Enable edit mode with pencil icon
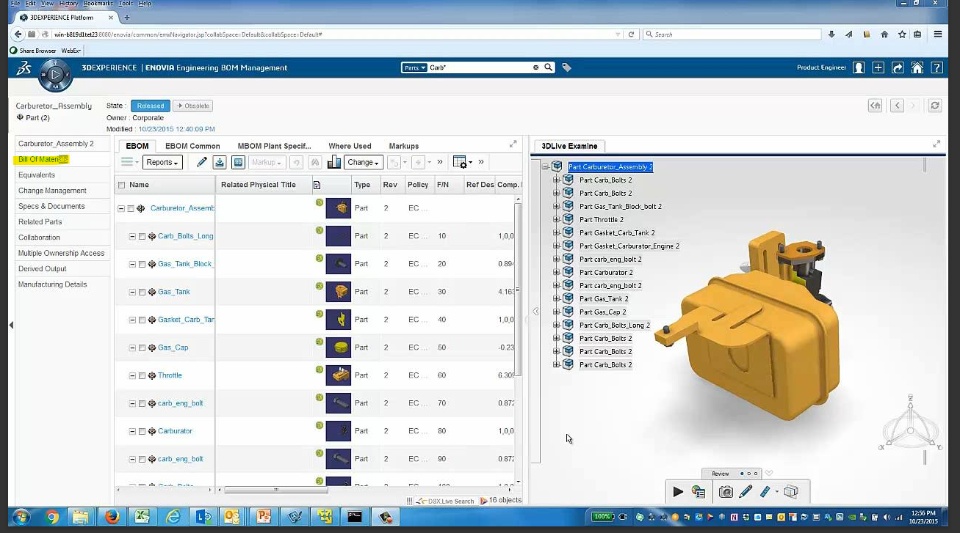Screen dimensions: 960x533 201,162
